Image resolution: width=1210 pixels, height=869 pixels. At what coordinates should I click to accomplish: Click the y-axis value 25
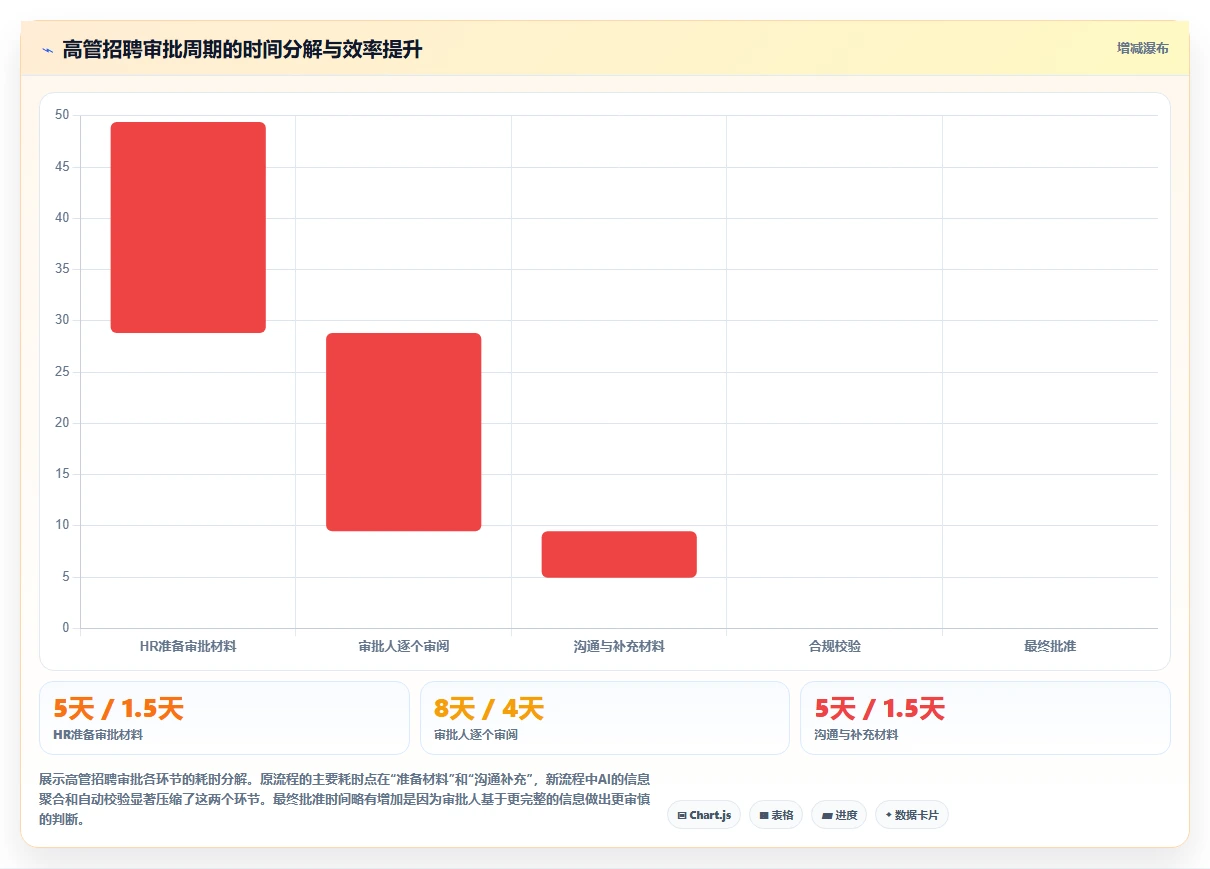click(x=62, y=372)
